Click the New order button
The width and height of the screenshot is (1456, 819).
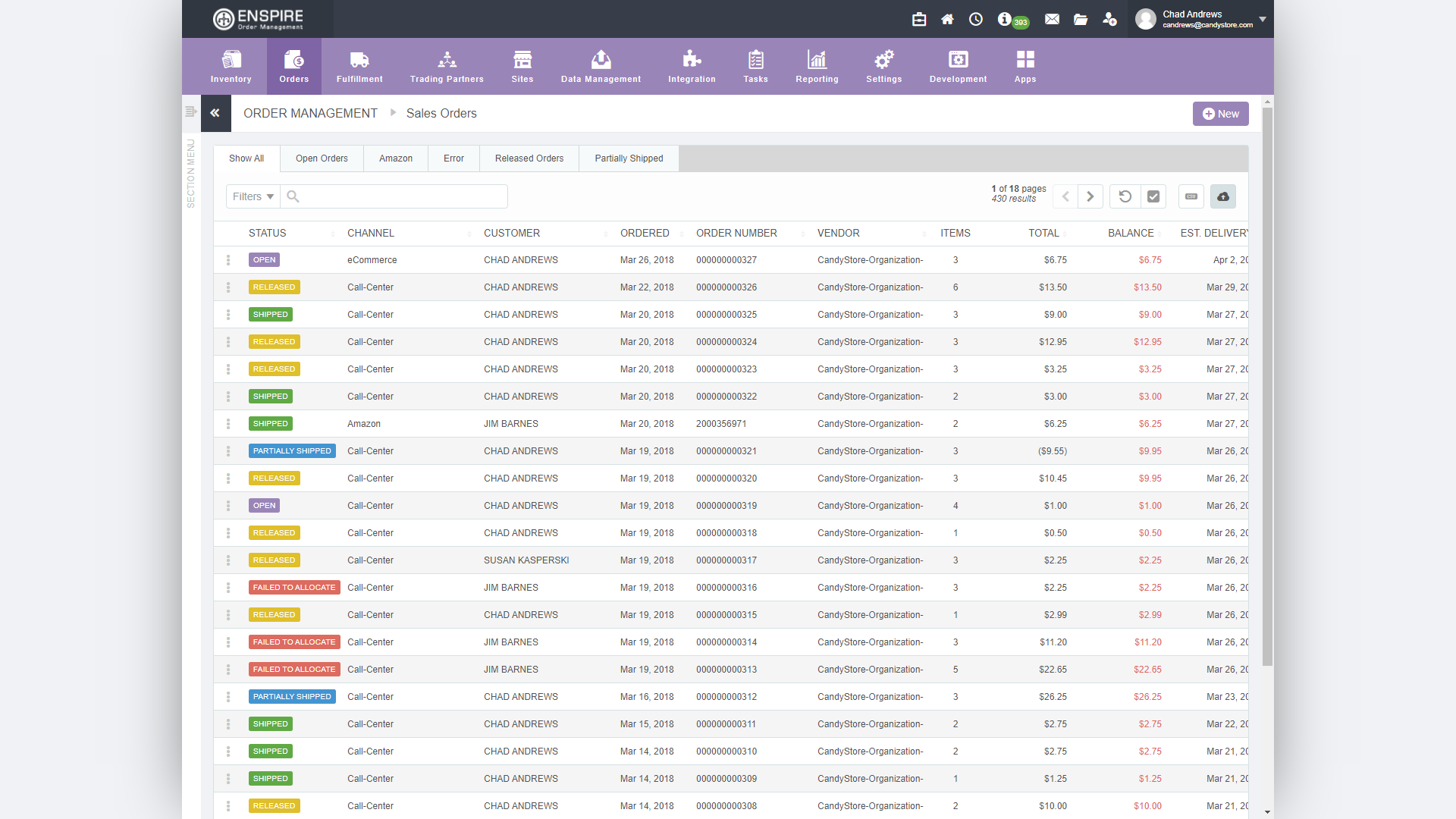click(x=1220, y=114)
